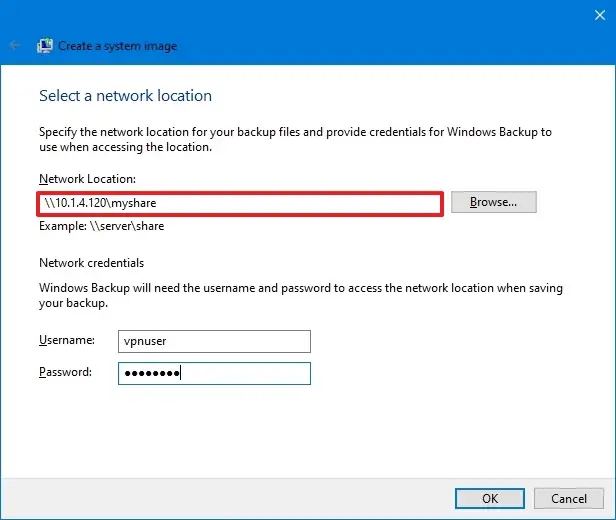Focus the masked Password field
Viewport: 616px width, 520px height.
[214, 373]
